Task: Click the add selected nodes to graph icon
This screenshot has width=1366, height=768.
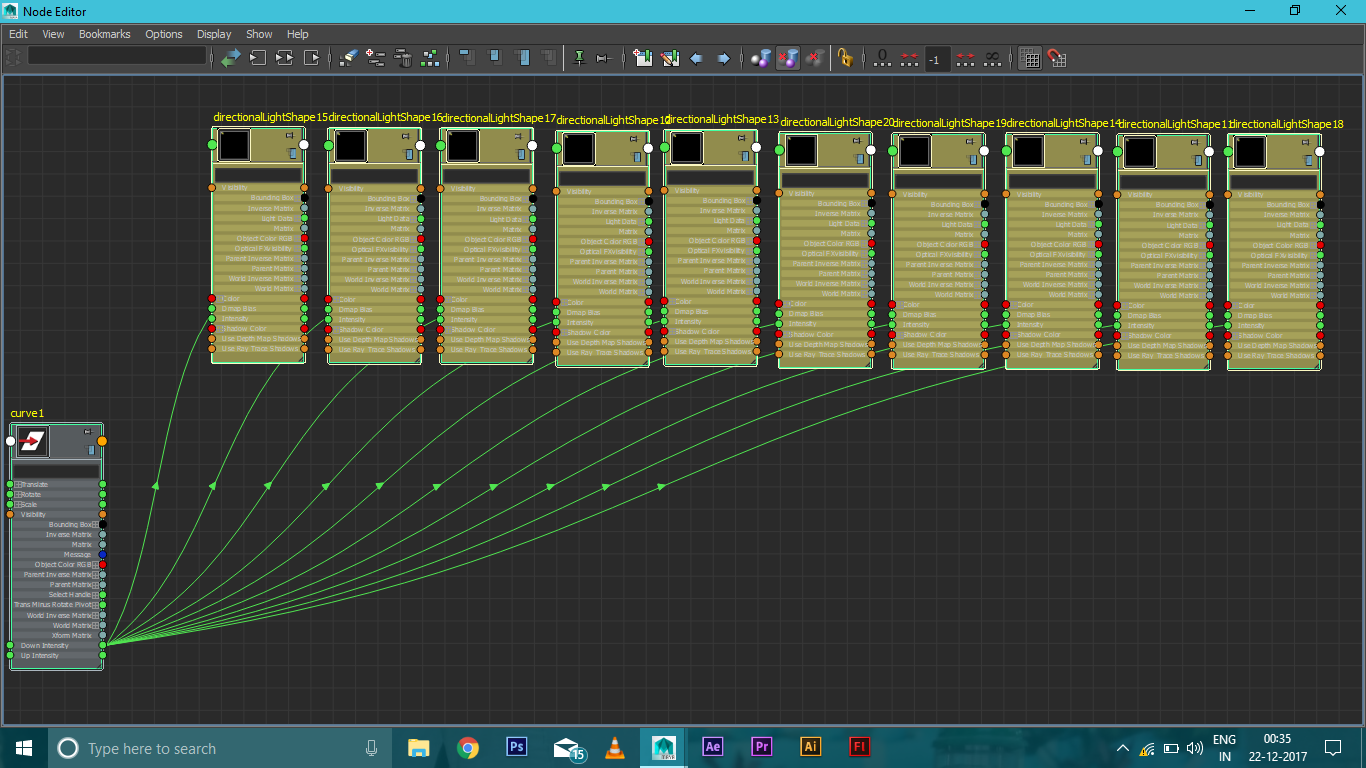Action: pos(376,58)
